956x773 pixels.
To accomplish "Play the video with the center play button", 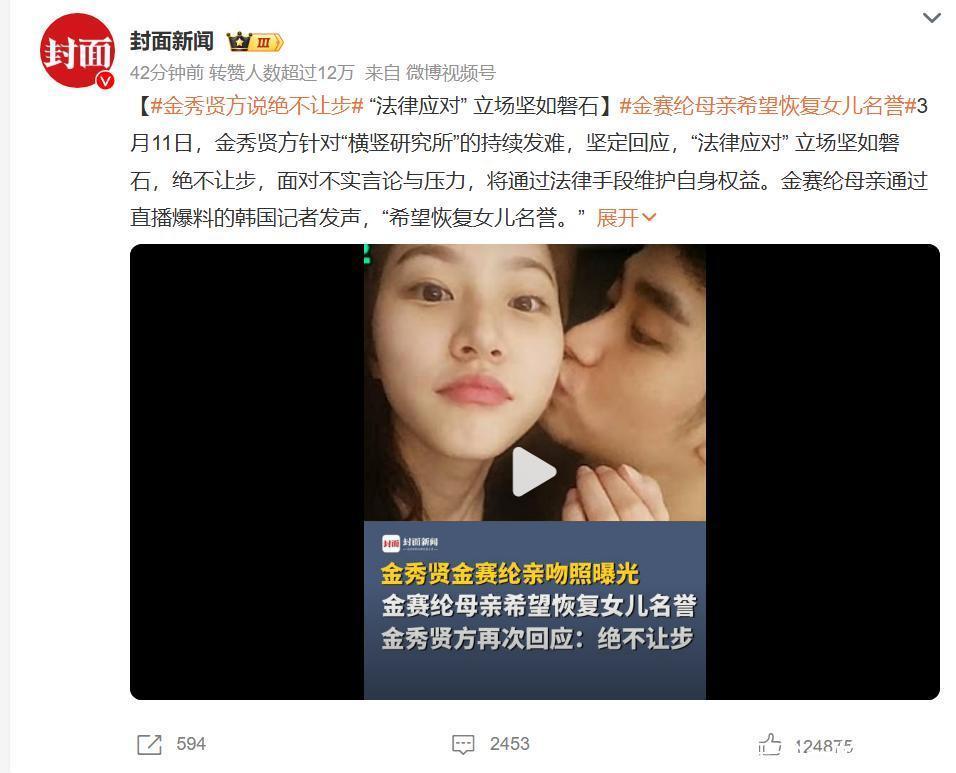I will [x=533, y=472].
